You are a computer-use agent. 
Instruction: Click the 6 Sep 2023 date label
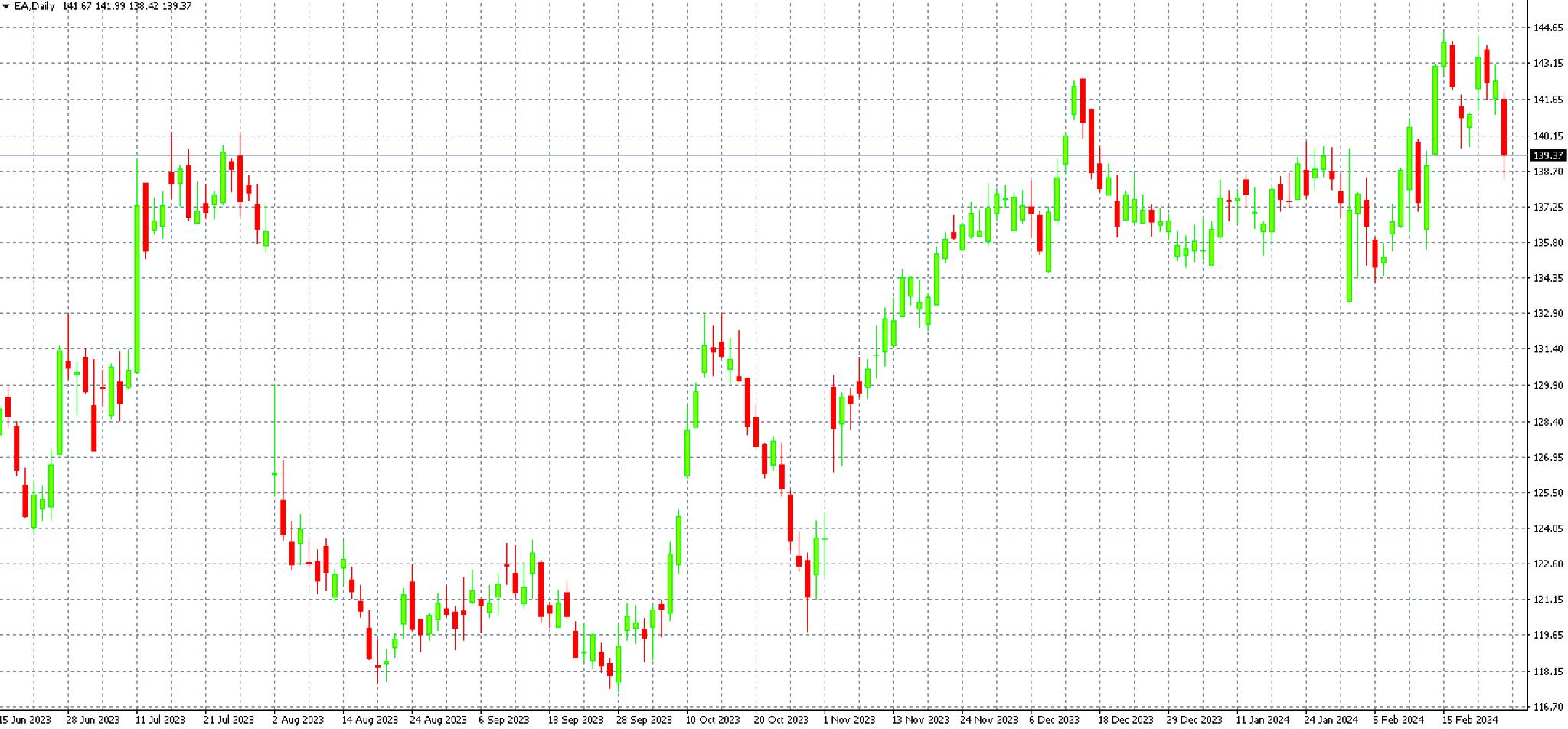(x=504, y=720)
